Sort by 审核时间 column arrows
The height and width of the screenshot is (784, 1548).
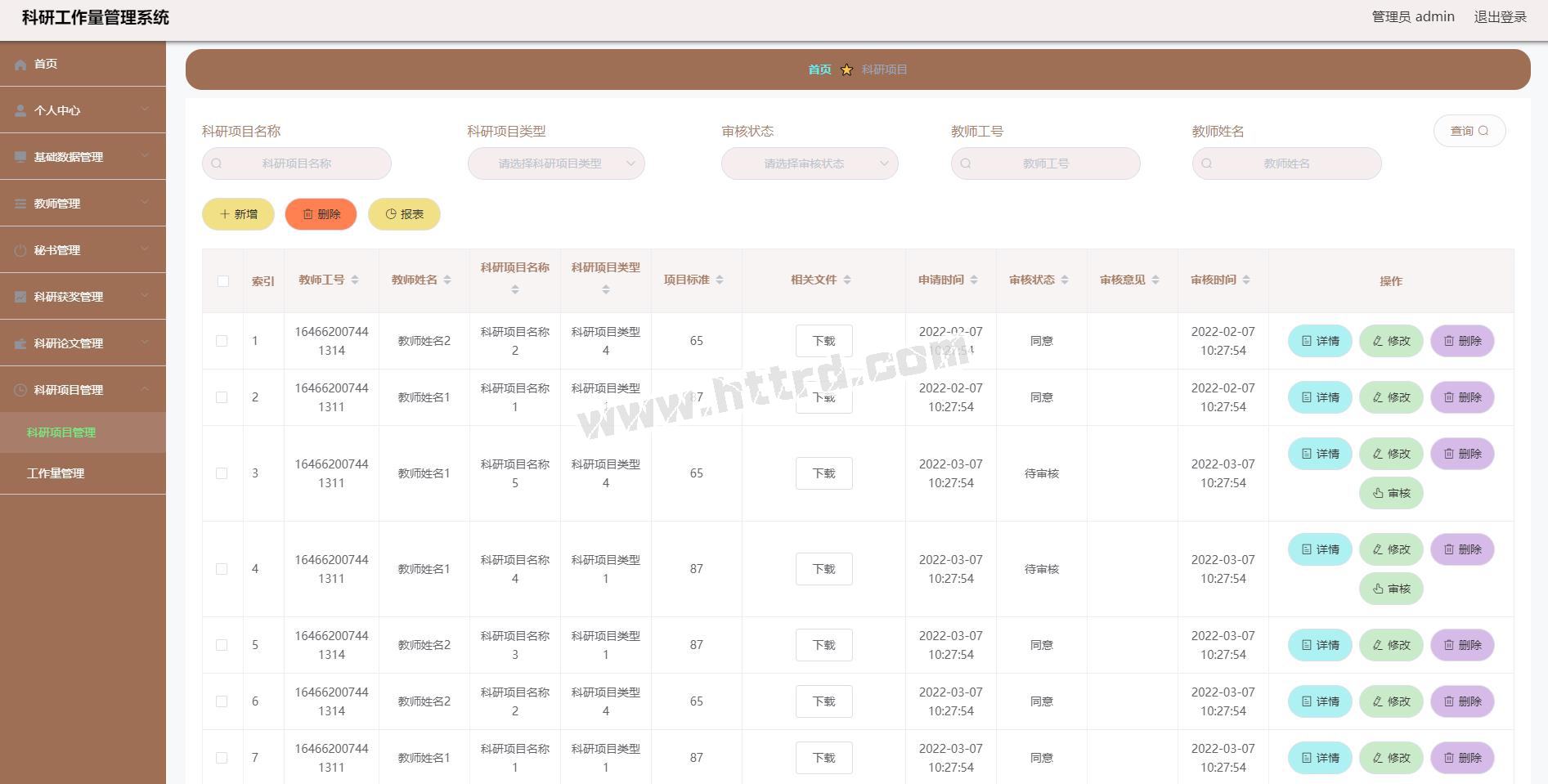click(x=1246, y=280)
